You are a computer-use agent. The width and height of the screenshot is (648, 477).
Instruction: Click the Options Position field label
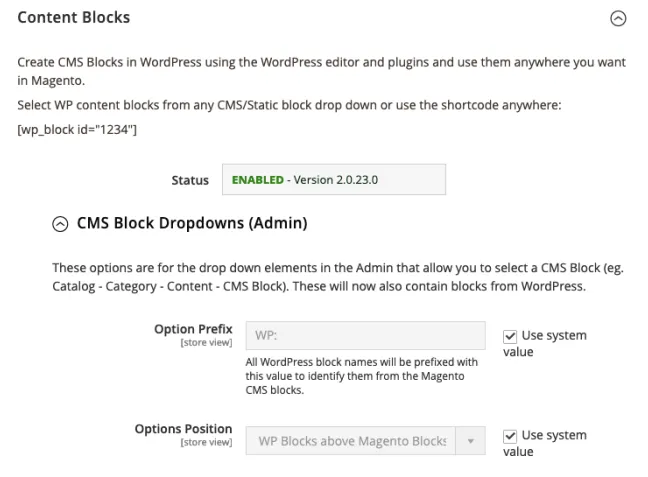183,429
